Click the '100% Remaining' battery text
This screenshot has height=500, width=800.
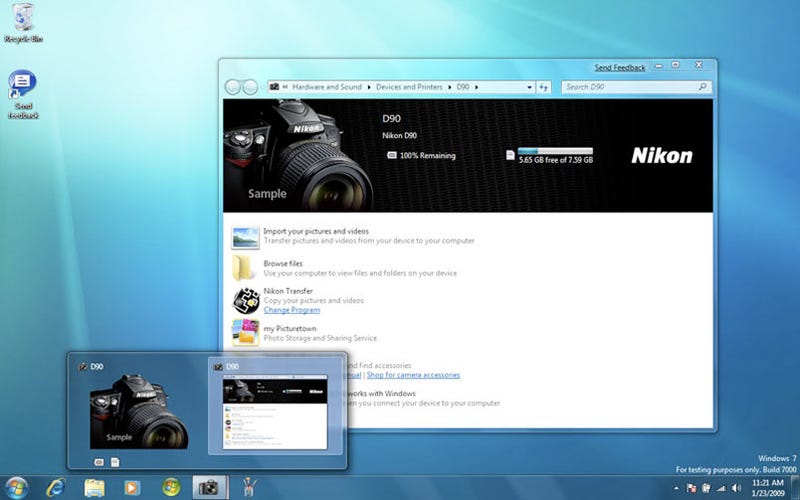click(428, 156)
